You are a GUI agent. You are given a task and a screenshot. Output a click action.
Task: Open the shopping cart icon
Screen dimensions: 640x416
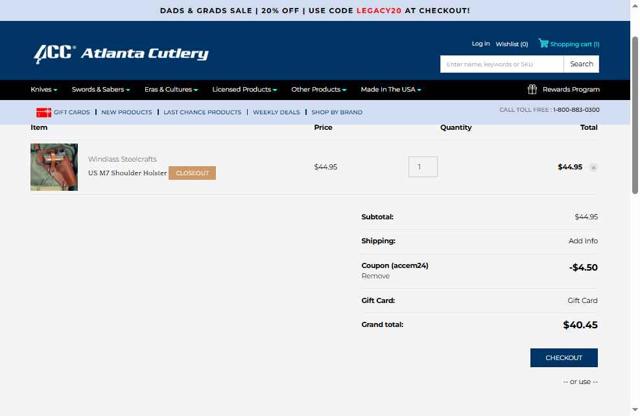(543, 43)
